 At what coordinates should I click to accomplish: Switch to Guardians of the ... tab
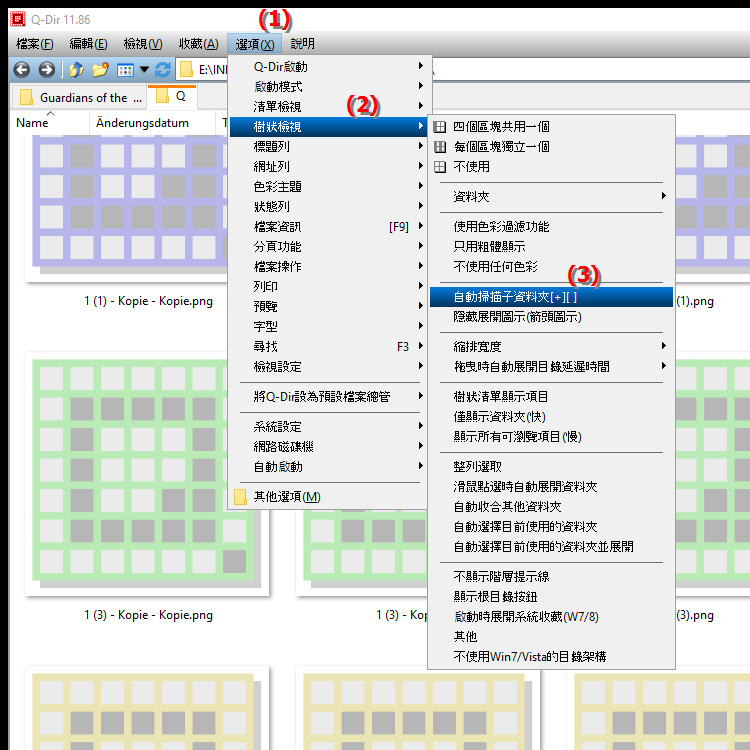[78, 98]
